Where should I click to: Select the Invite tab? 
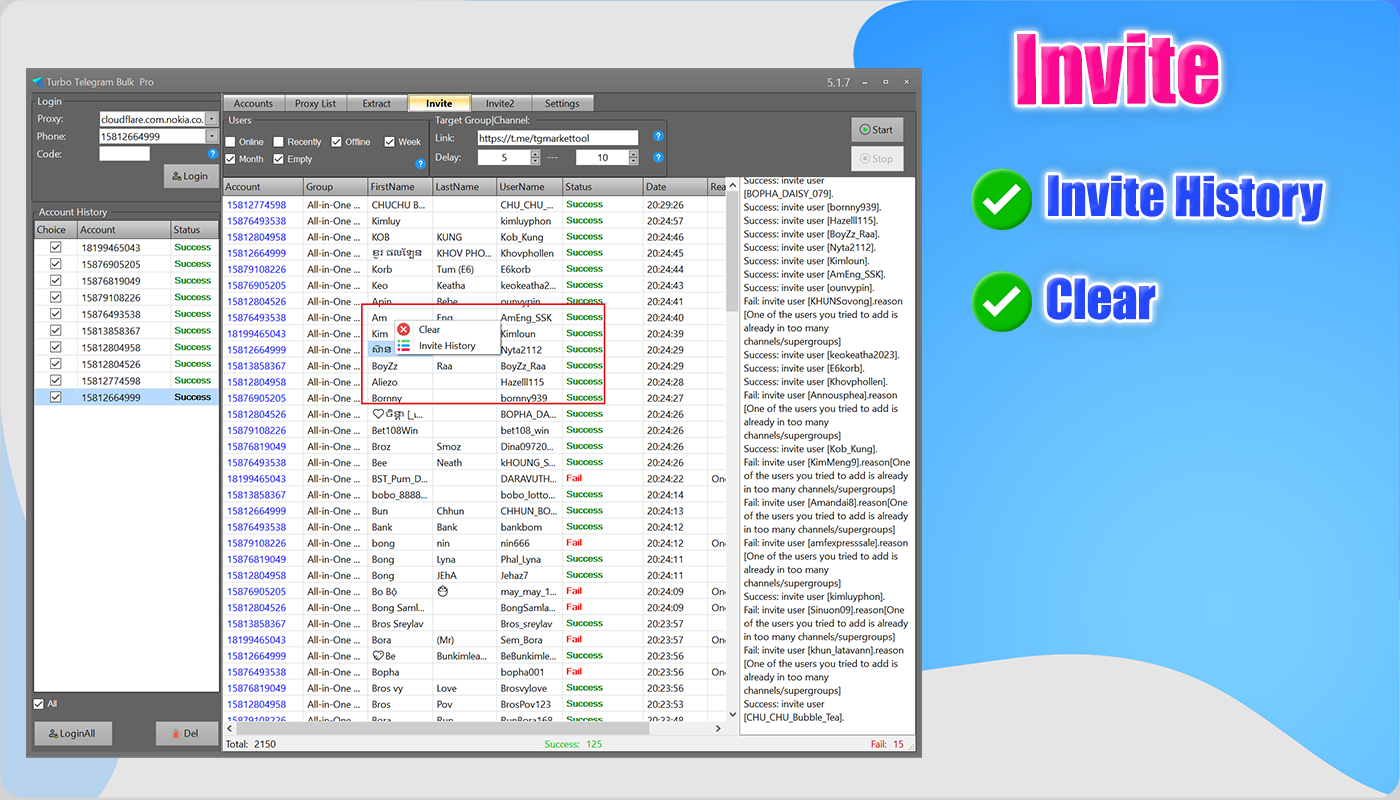pos(439,103)
